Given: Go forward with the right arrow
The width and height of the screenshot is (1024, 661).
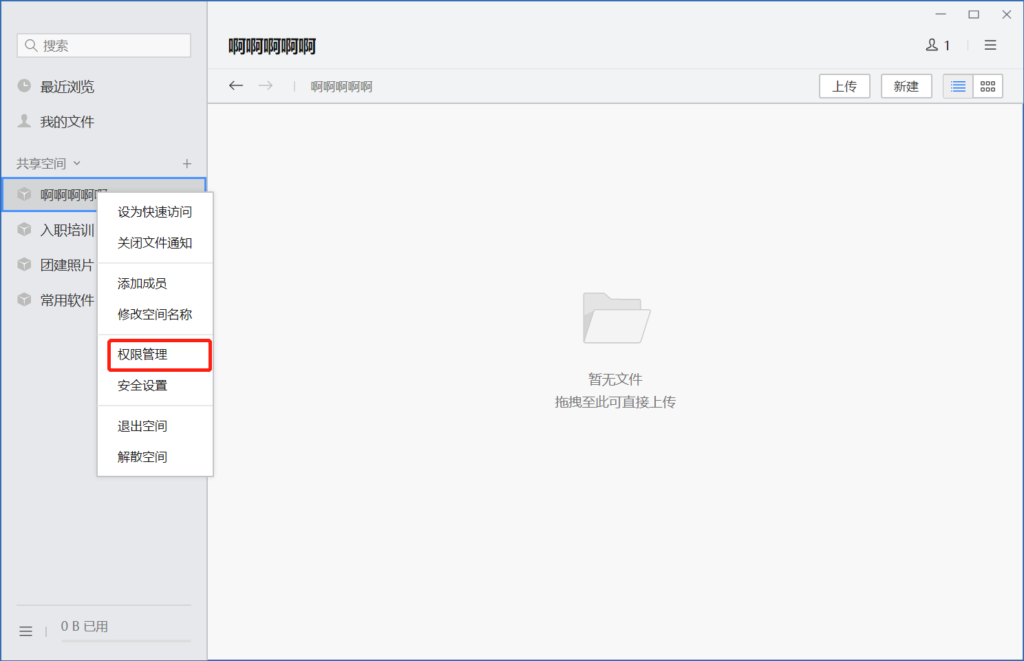Looking at the screenshot, I should pos(265,86).
